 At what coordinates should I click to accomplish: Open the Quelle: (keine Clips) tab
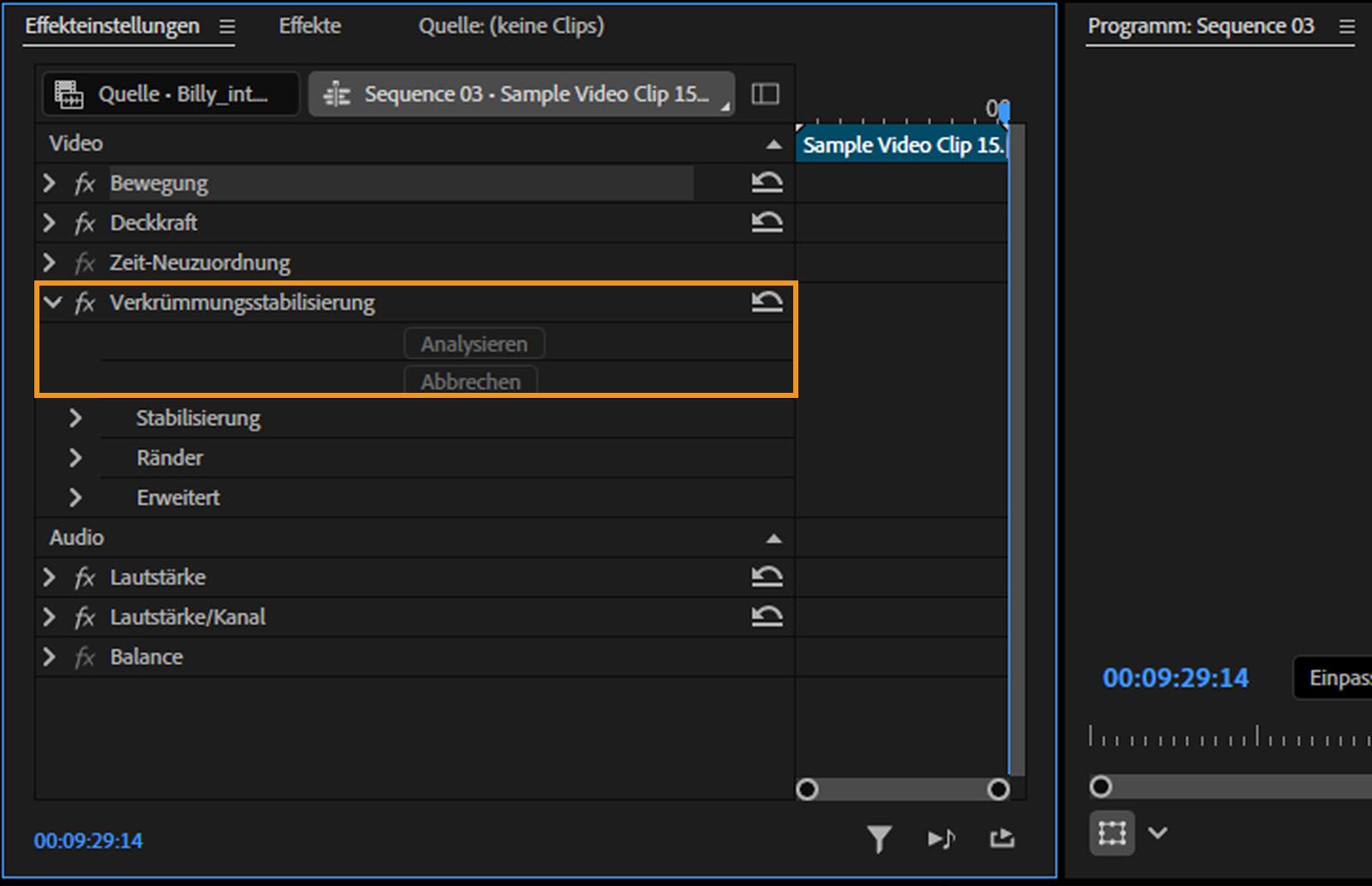511,26
